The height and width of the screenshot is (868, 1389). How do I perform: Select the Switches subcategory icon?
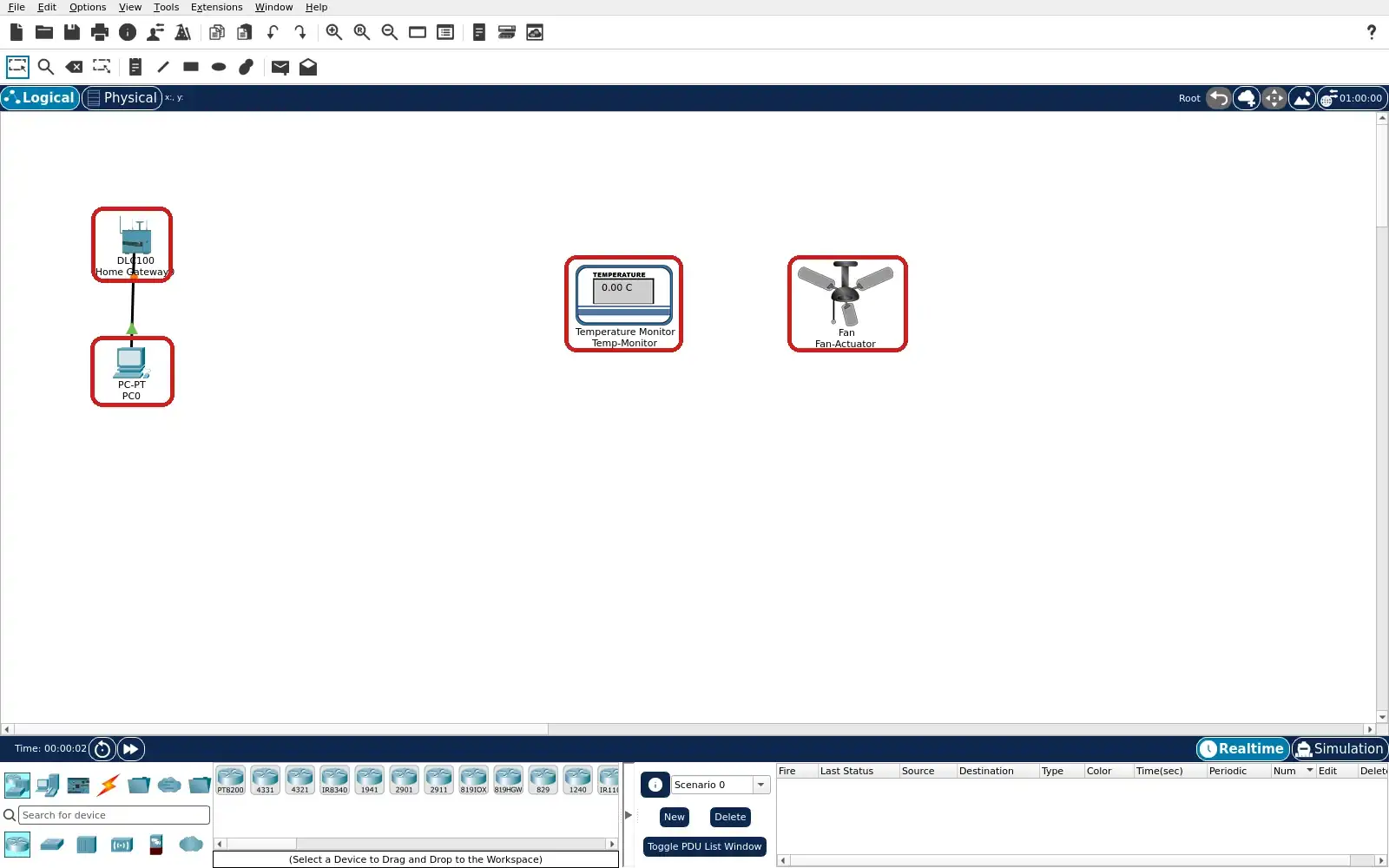click(52, 844)
